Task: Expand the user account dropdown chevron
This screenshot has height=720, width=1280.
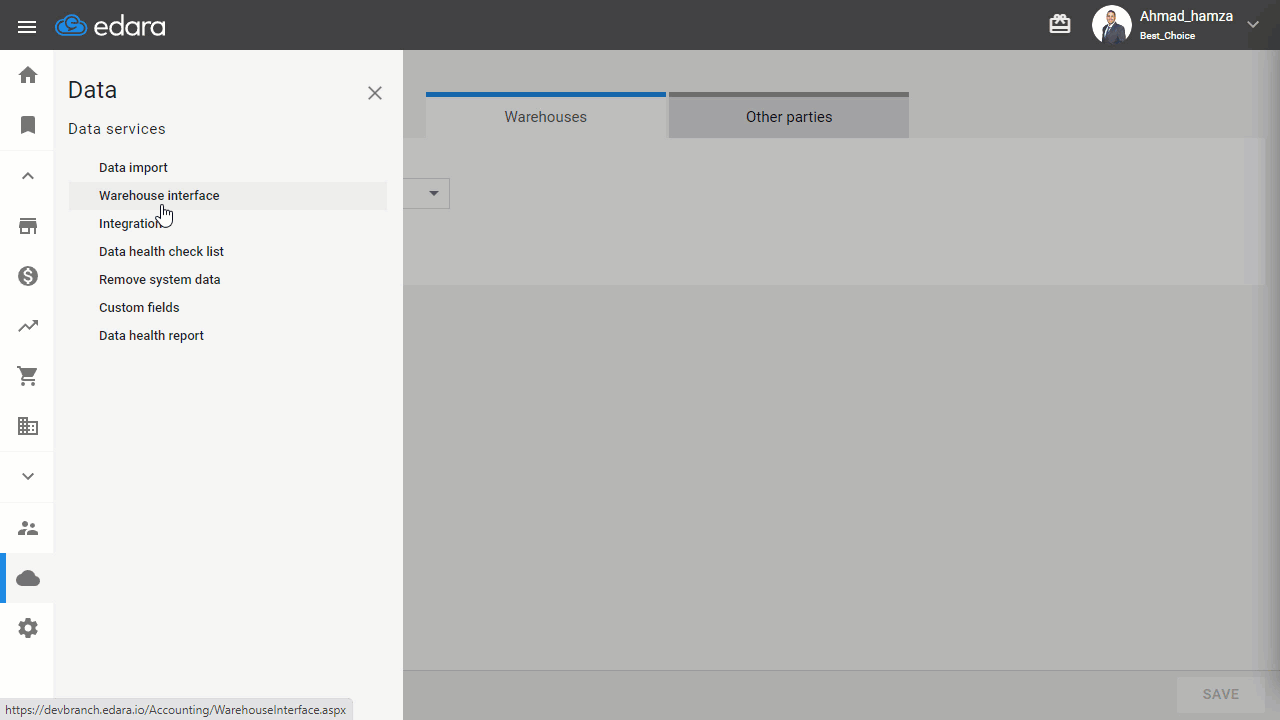Action: point(1253,25)
